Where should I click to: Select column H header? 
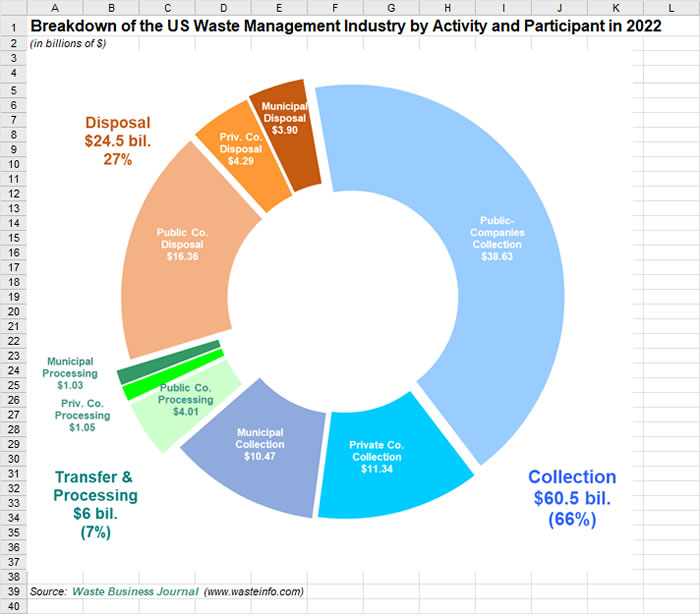(447, 8)
